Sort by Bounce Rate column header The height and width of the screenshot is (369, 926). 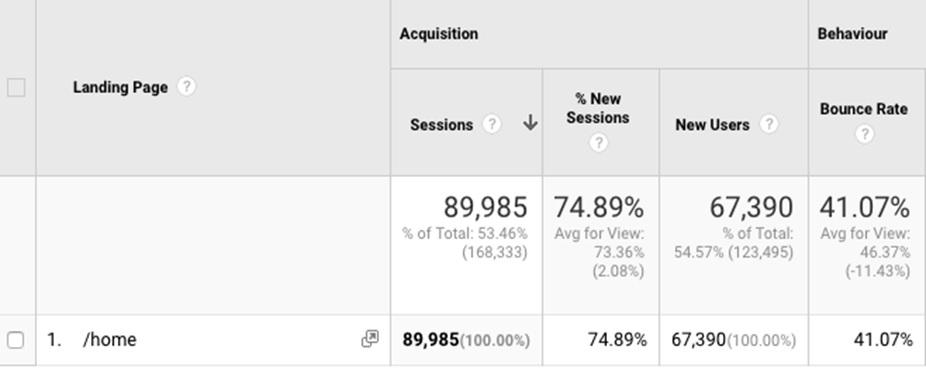pyautogui.click(x=863, y=109)
